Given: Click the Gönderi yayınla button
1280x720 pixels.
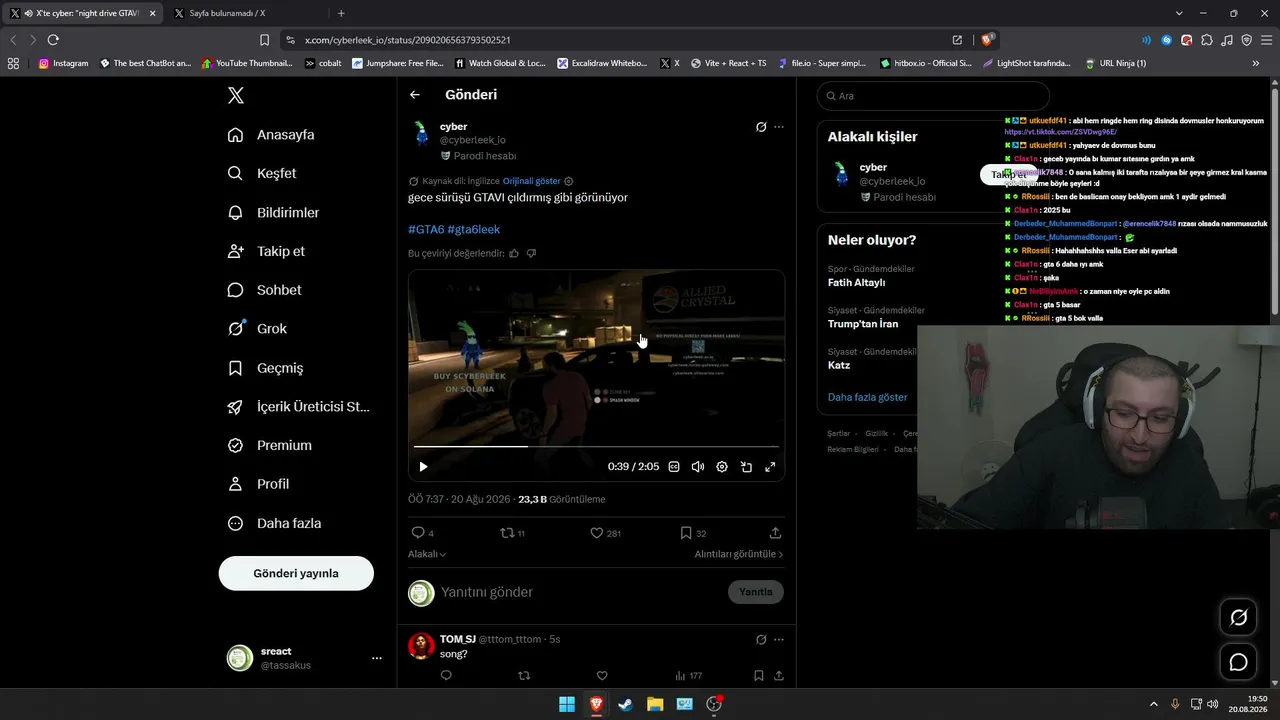Looking at the screenshot, I should point(296,573).
